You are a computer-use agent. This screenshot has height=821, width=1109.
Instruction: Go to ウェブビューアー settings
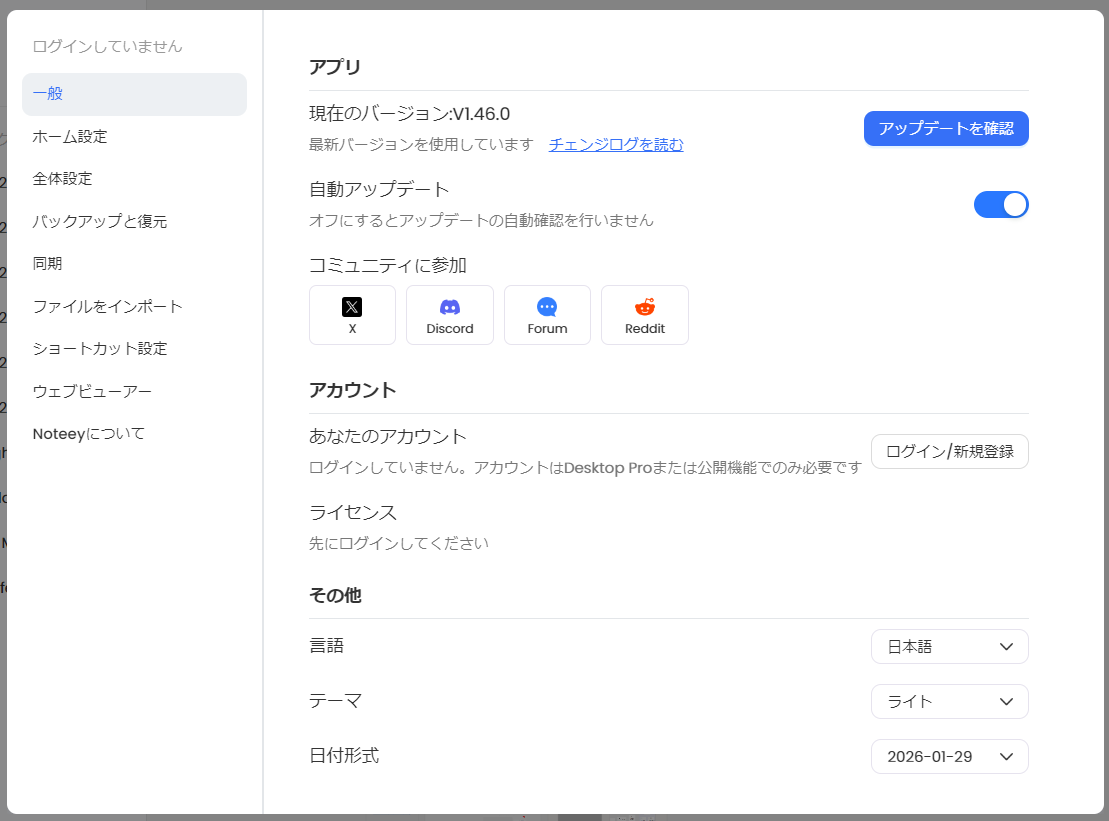pos(134,391)
